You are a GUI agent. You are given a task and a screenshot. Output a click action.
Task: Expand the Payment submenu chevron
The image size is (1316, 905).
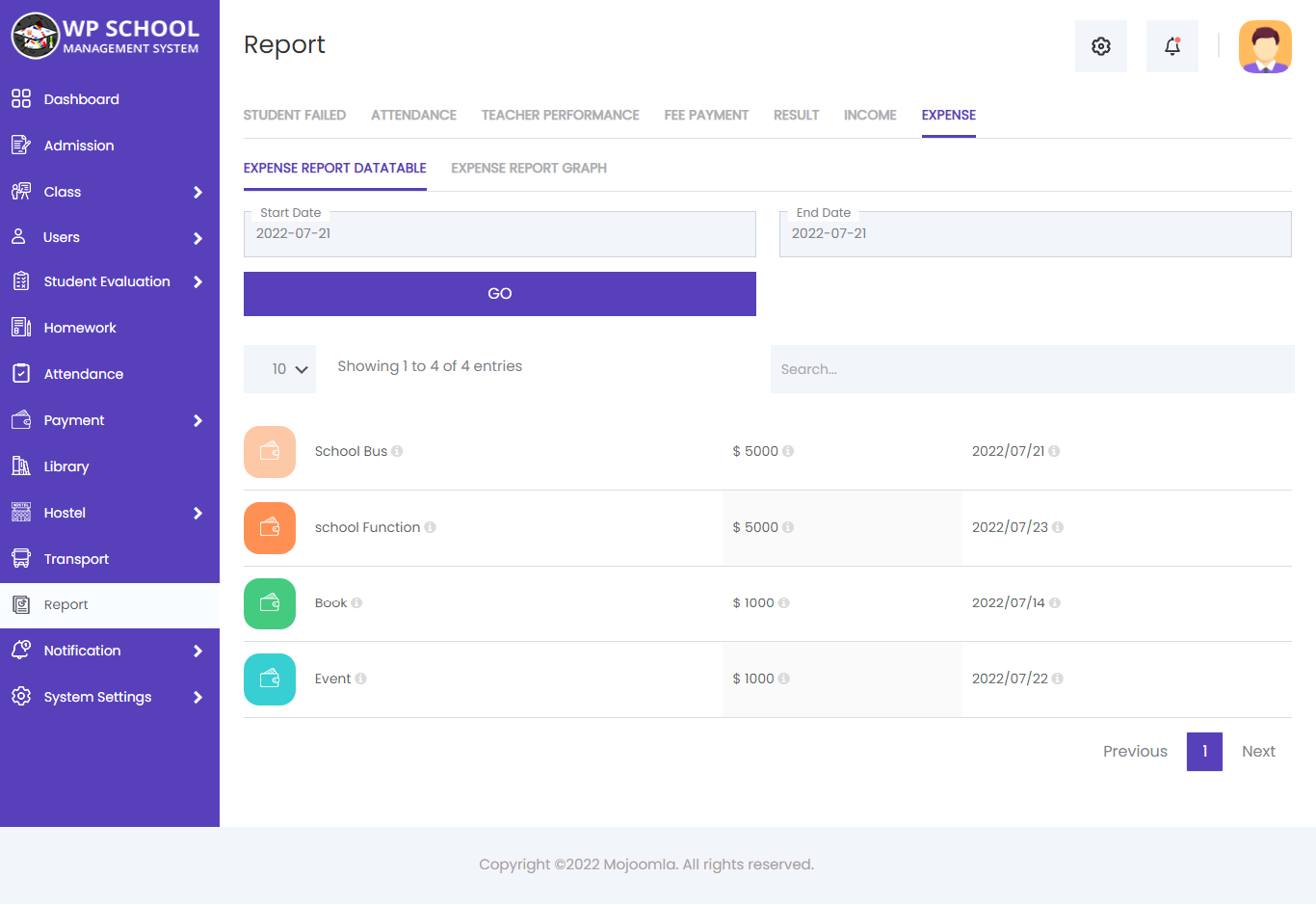(x=197, y=420)
